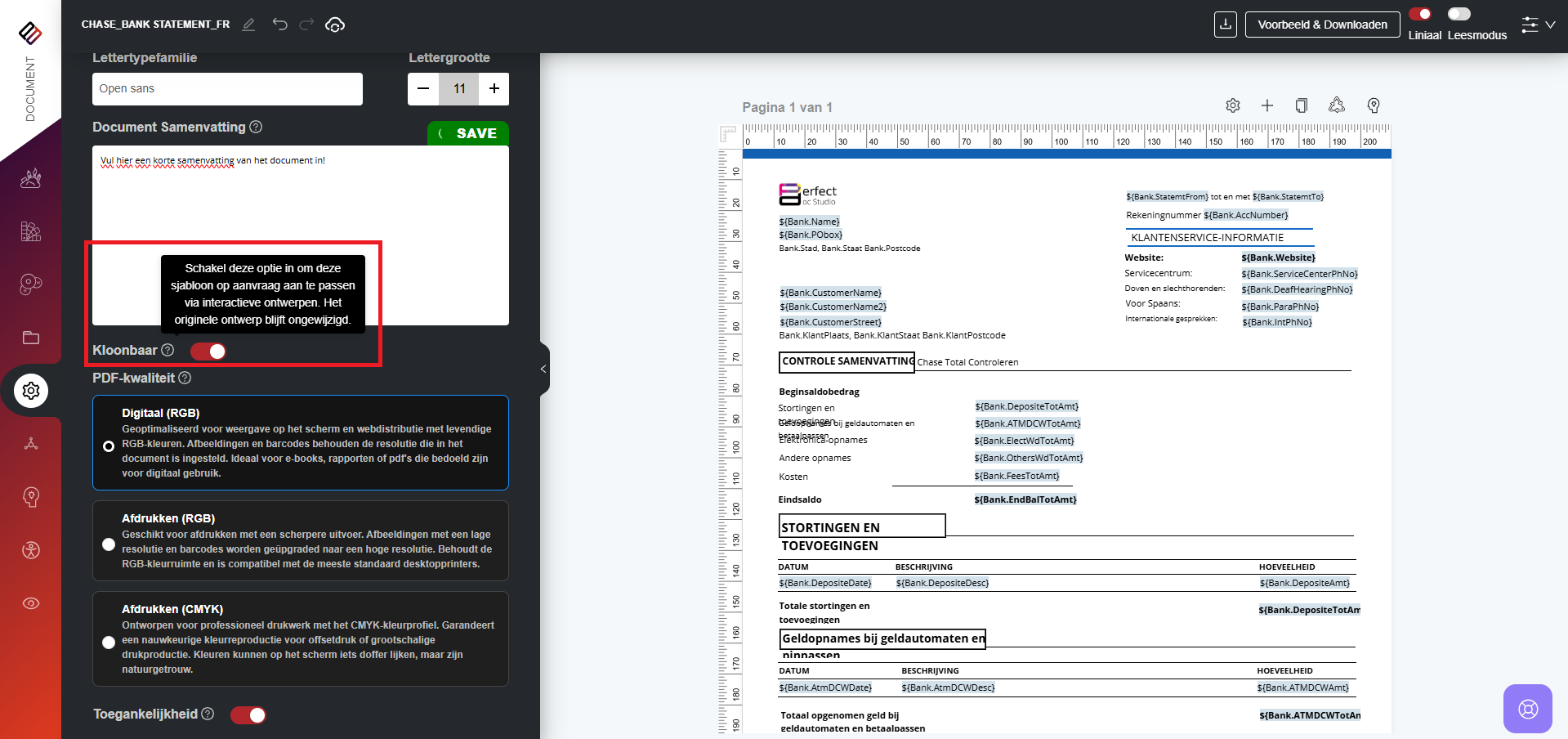
Task: Turn off the Toegankelijkheid toggle
Action: coord(248,715)
